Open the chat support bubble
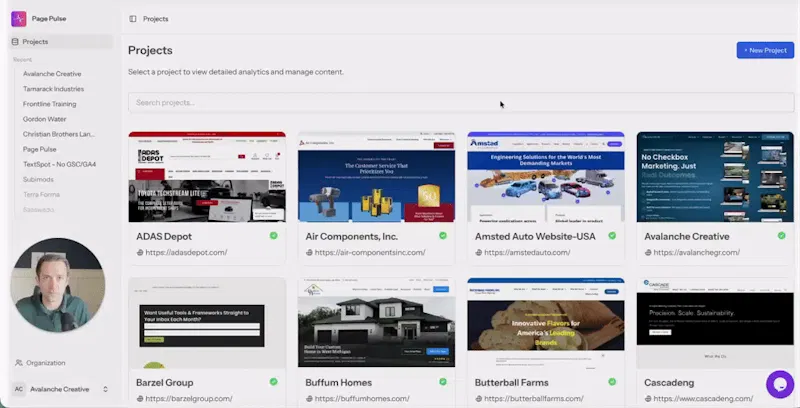Viewport: 800px width, 408px height. click(780, 384)
